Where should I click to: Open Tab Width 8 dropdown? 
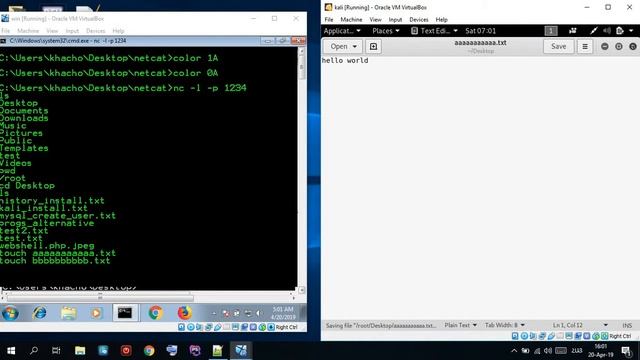pos(504,325)
